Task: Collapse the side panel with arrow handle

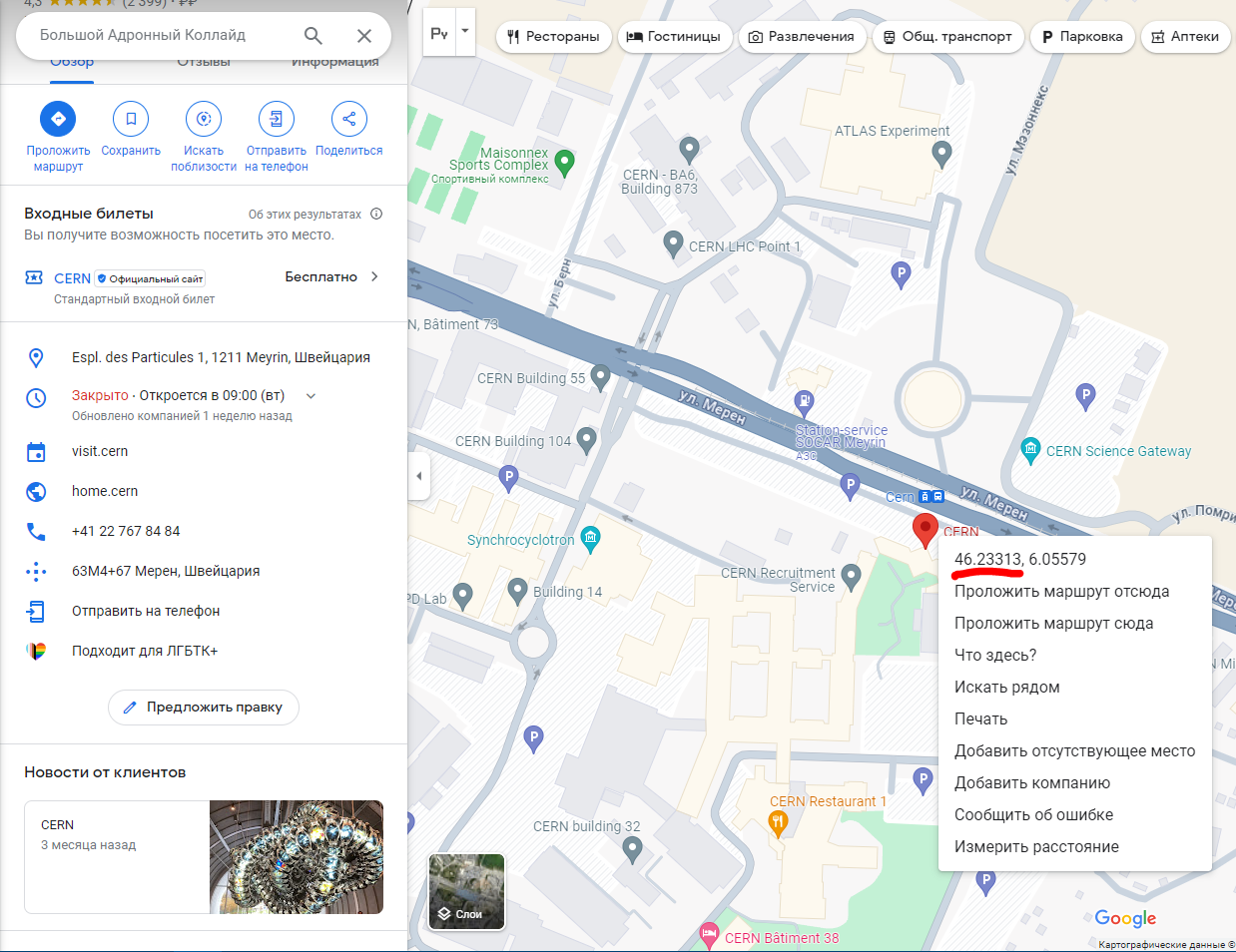Action: 419,476
